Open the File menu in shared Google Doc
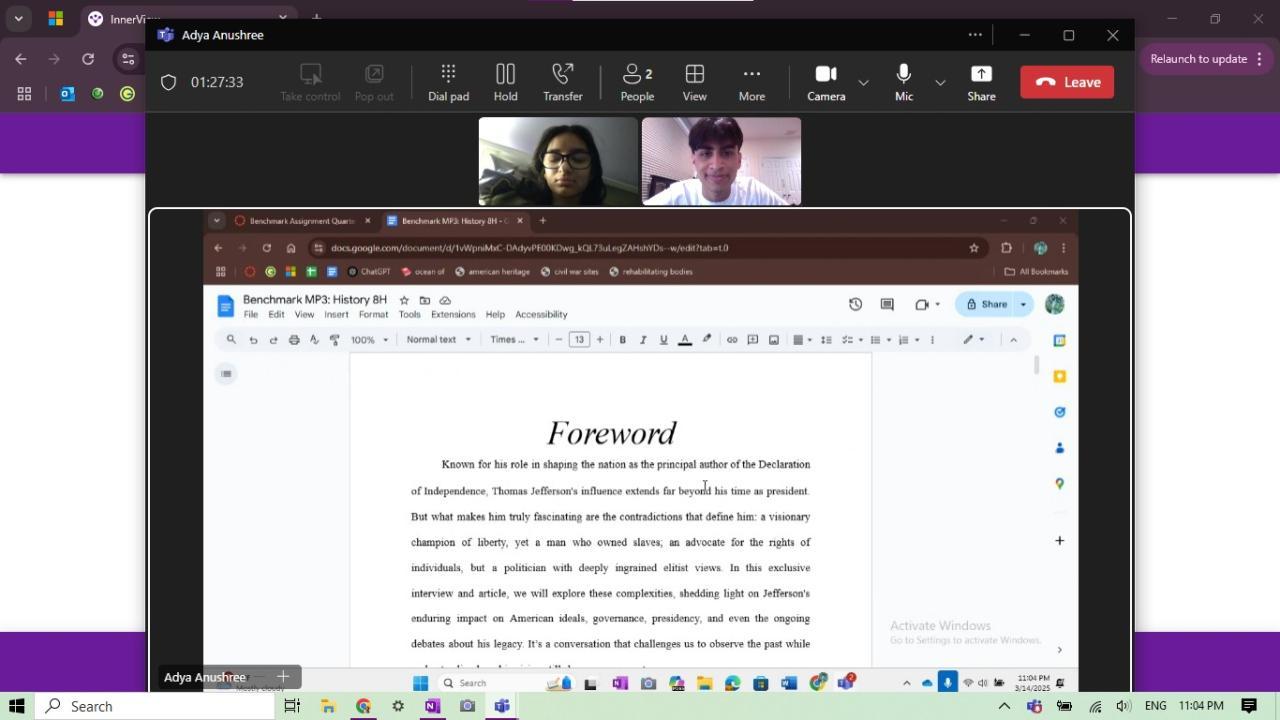This screenshot has width=1280, height=720. coord(251,314)
